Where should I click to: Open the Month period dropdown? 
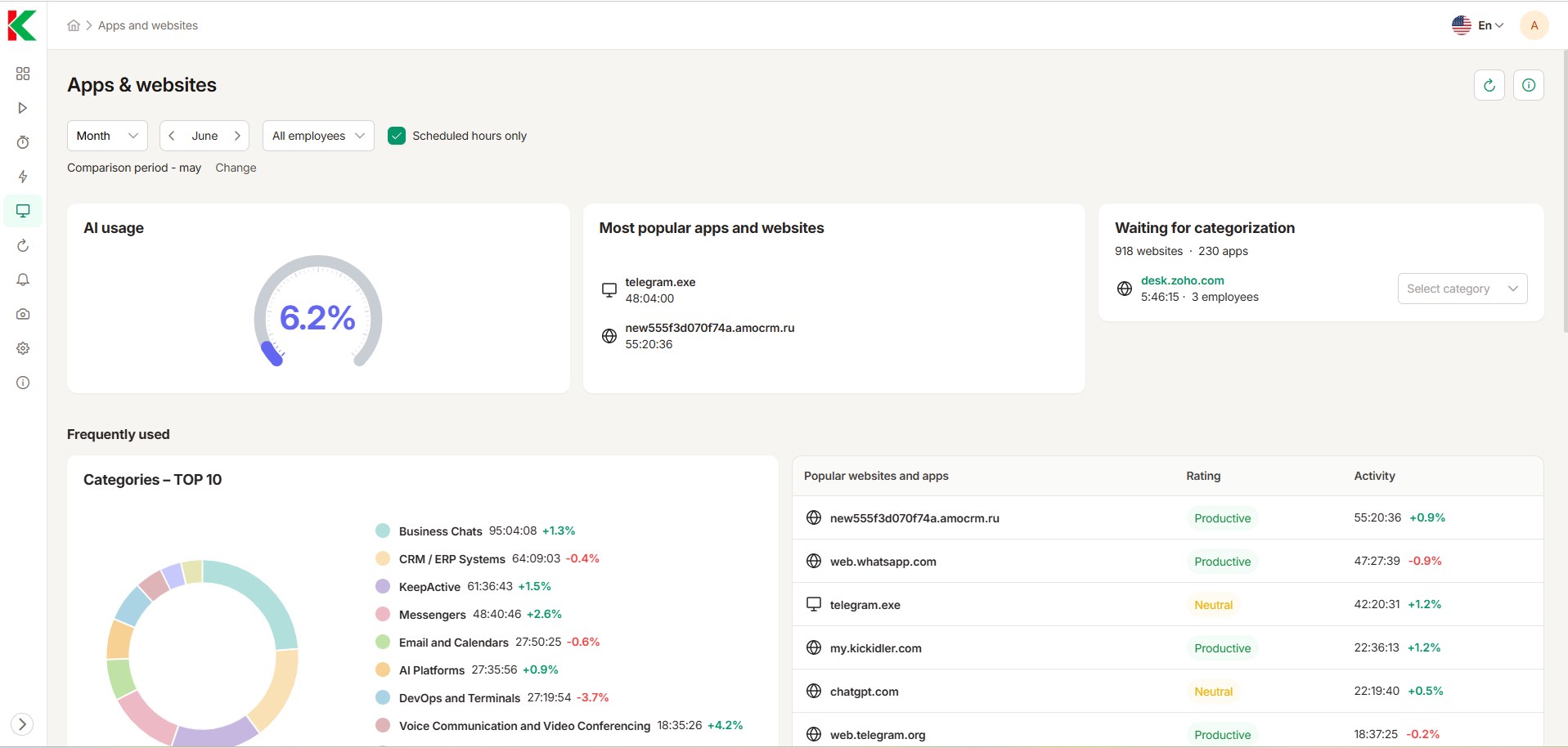click(x=107, y=136)
